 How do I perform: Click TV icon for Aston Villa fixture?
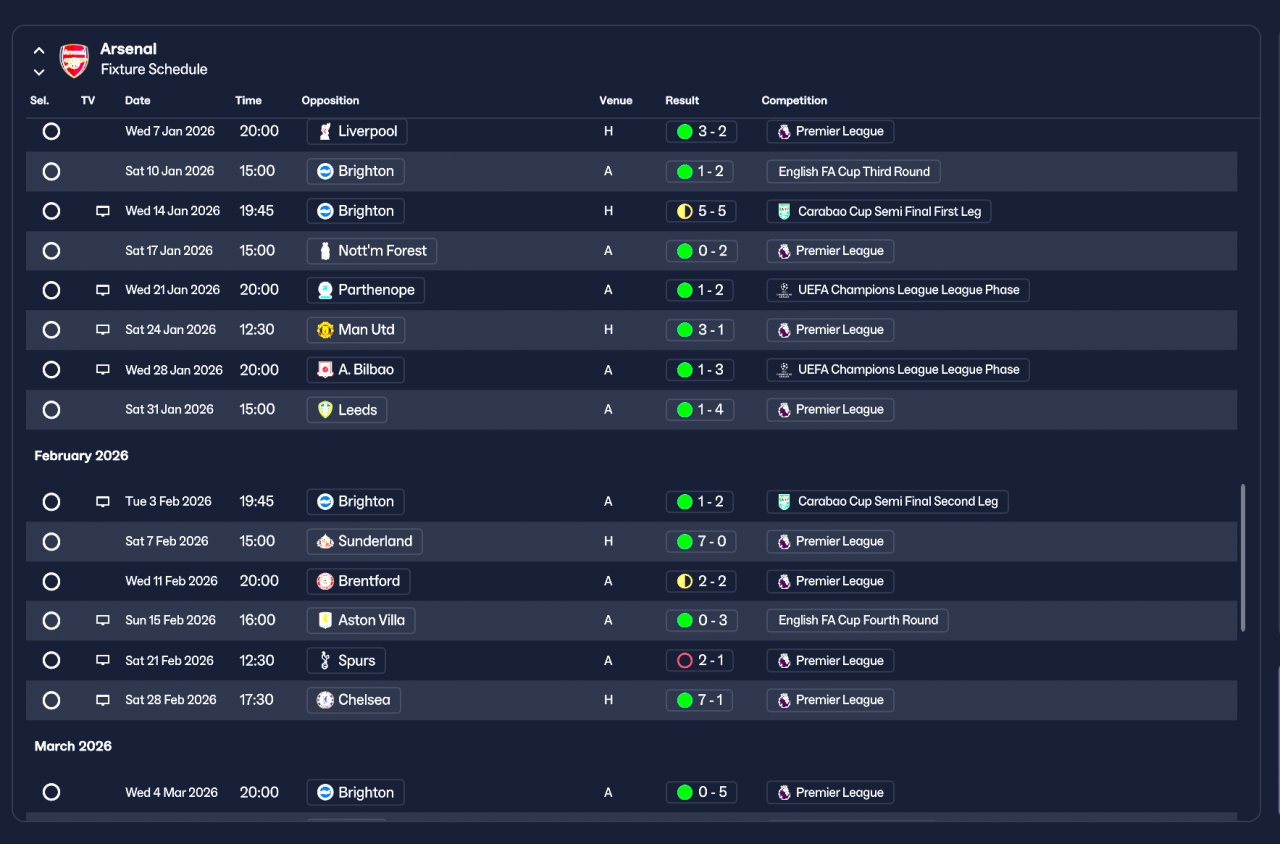(102, 620)
